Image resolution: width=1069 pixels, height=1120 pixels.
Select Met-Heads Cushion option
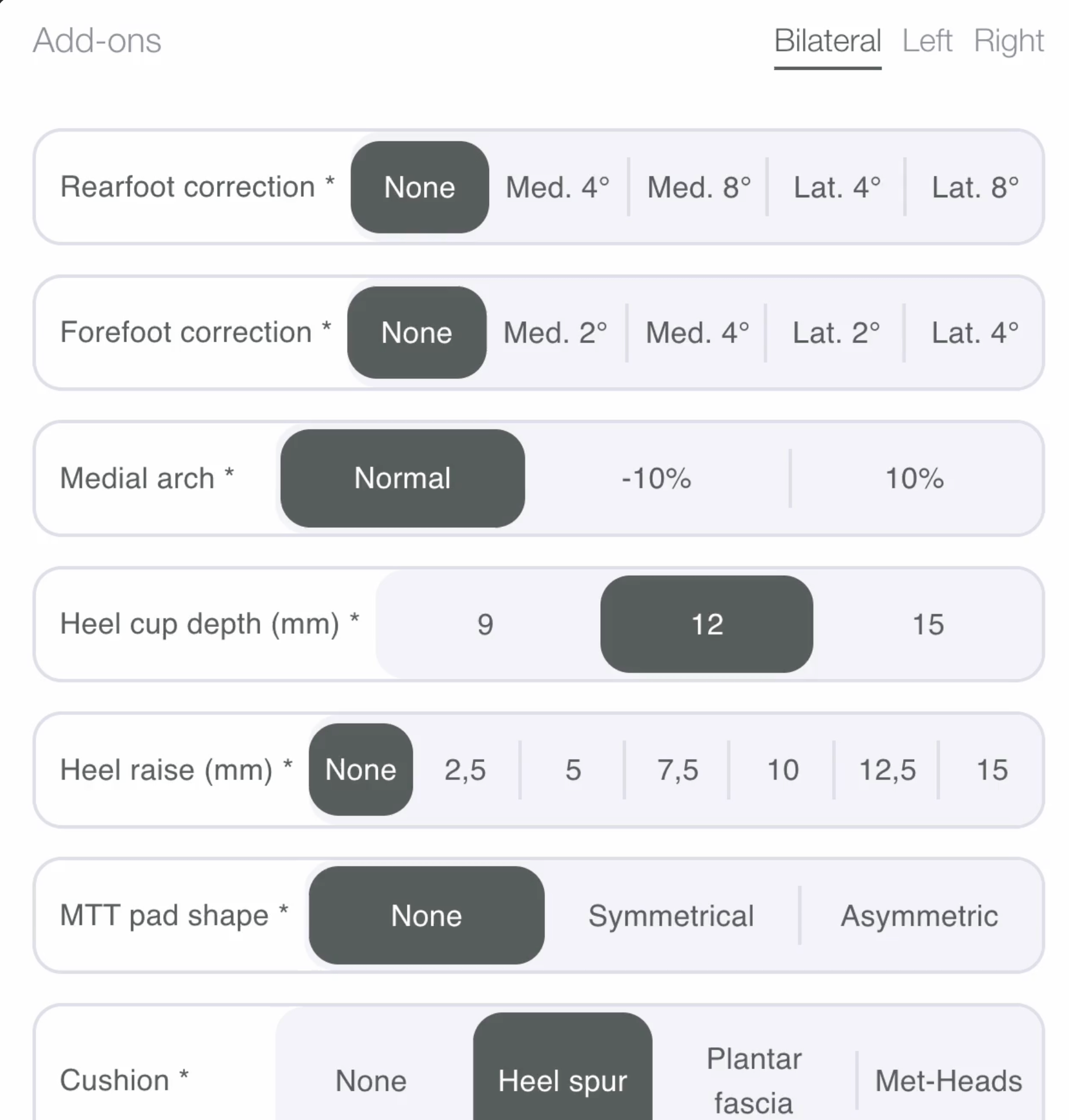pos(948,1080)
